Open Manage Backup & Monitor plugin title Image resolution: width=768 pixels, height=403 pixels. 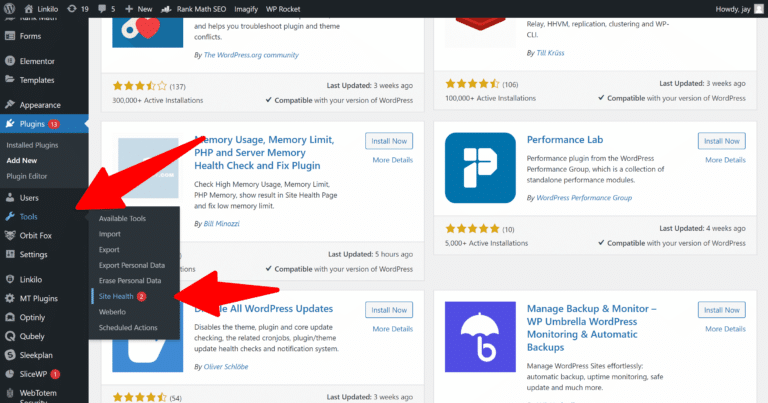pos(592,328)
